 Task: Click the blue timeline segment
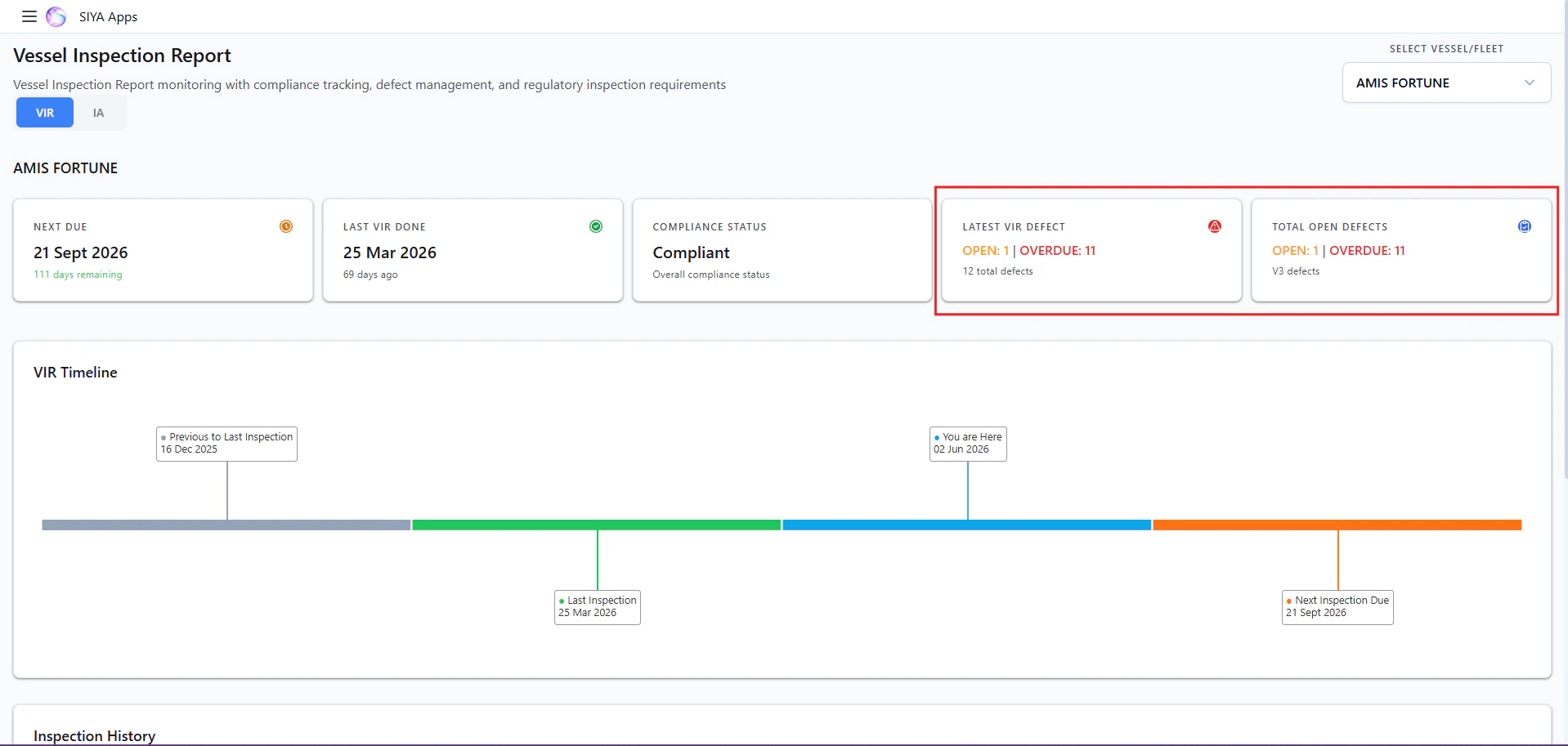coord(967,525)
